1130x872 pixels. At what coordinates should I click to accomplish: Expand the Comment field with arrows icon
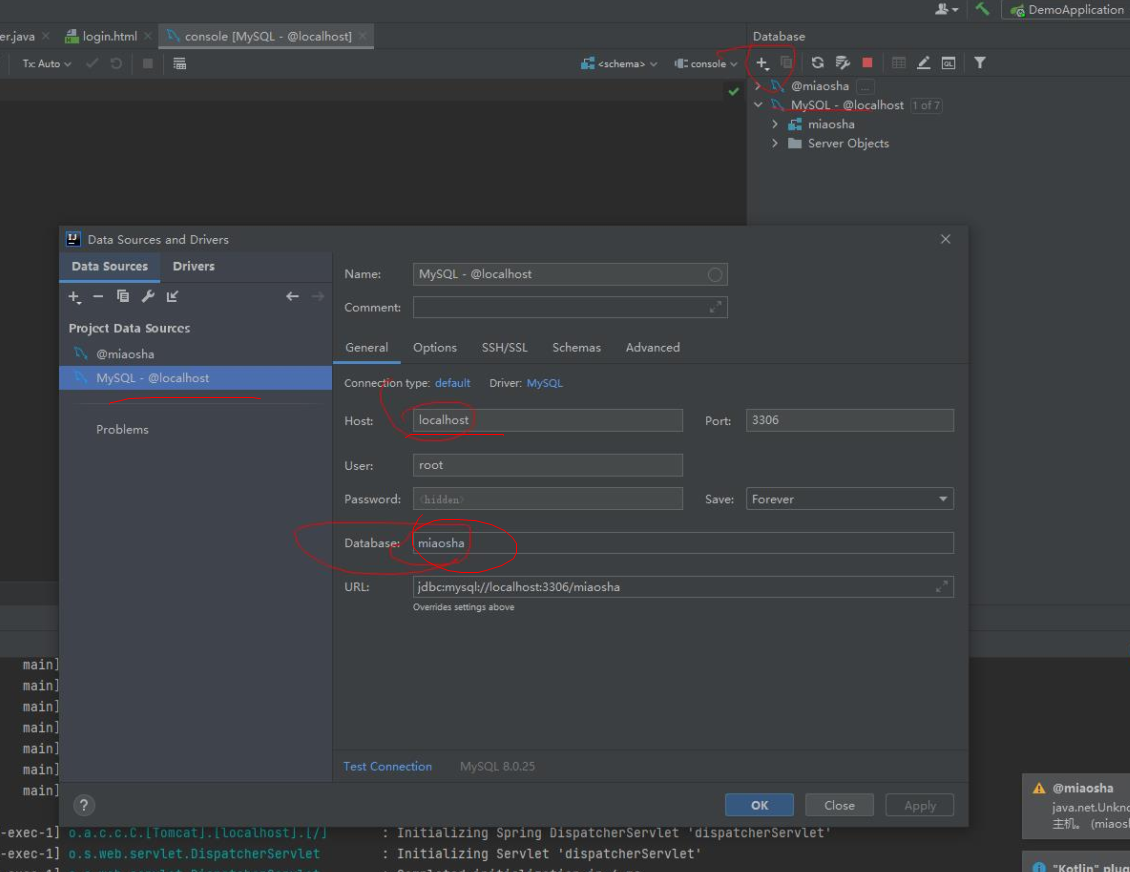tap(715, 308)
